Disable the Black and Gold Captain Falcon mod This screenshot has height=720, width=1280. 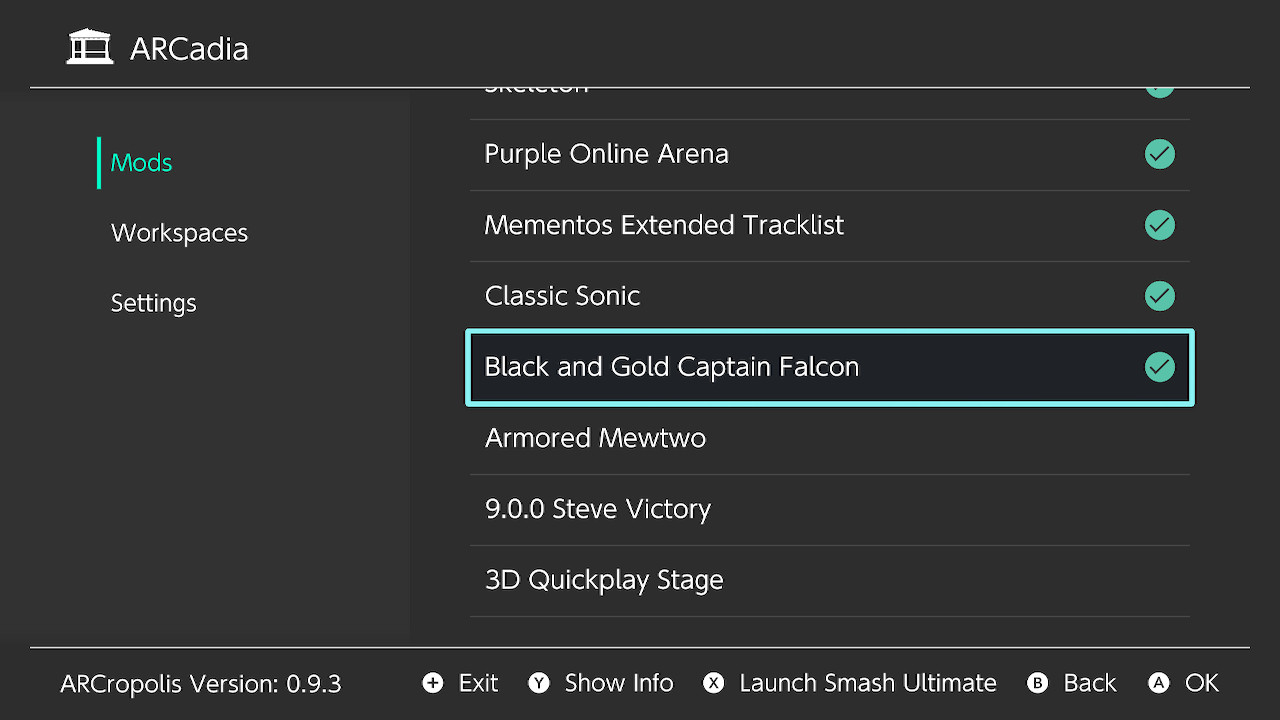click(x=829, y=367)
